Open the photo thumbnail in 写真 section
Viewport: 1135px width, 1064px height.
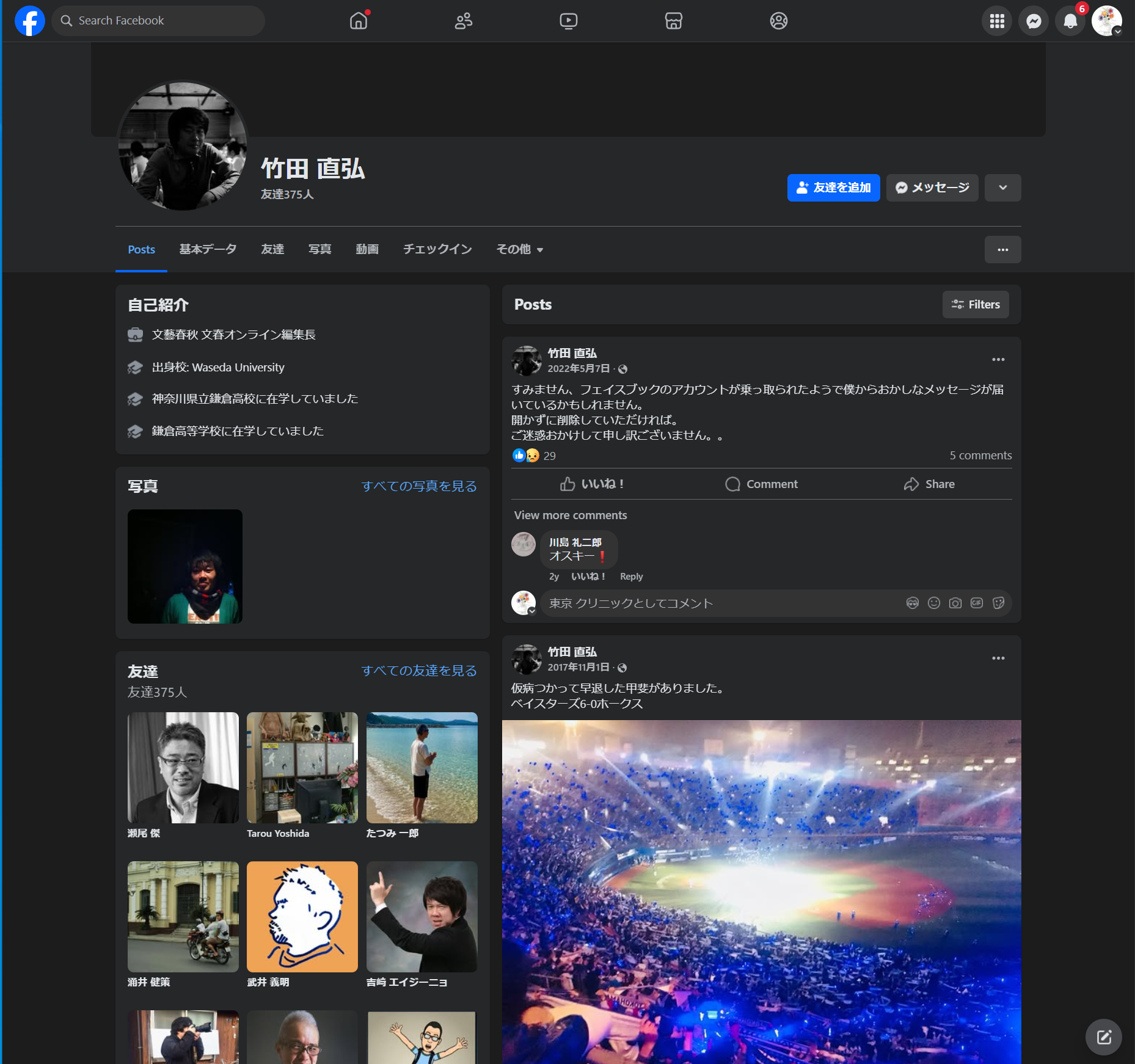184,566
